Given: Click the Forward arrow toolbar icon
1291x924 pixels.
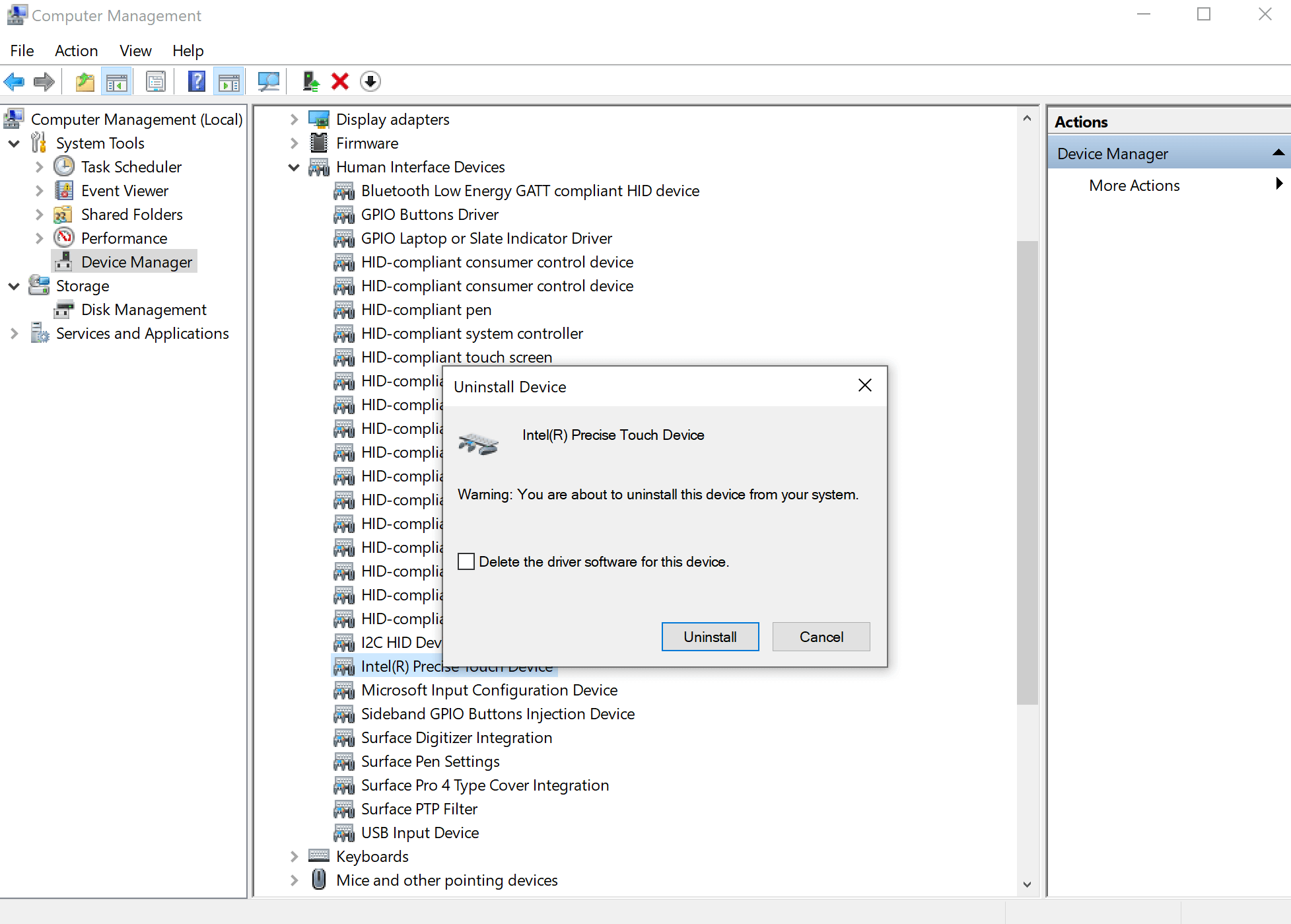Looking at the screenshot, I should tap(44, 82).
